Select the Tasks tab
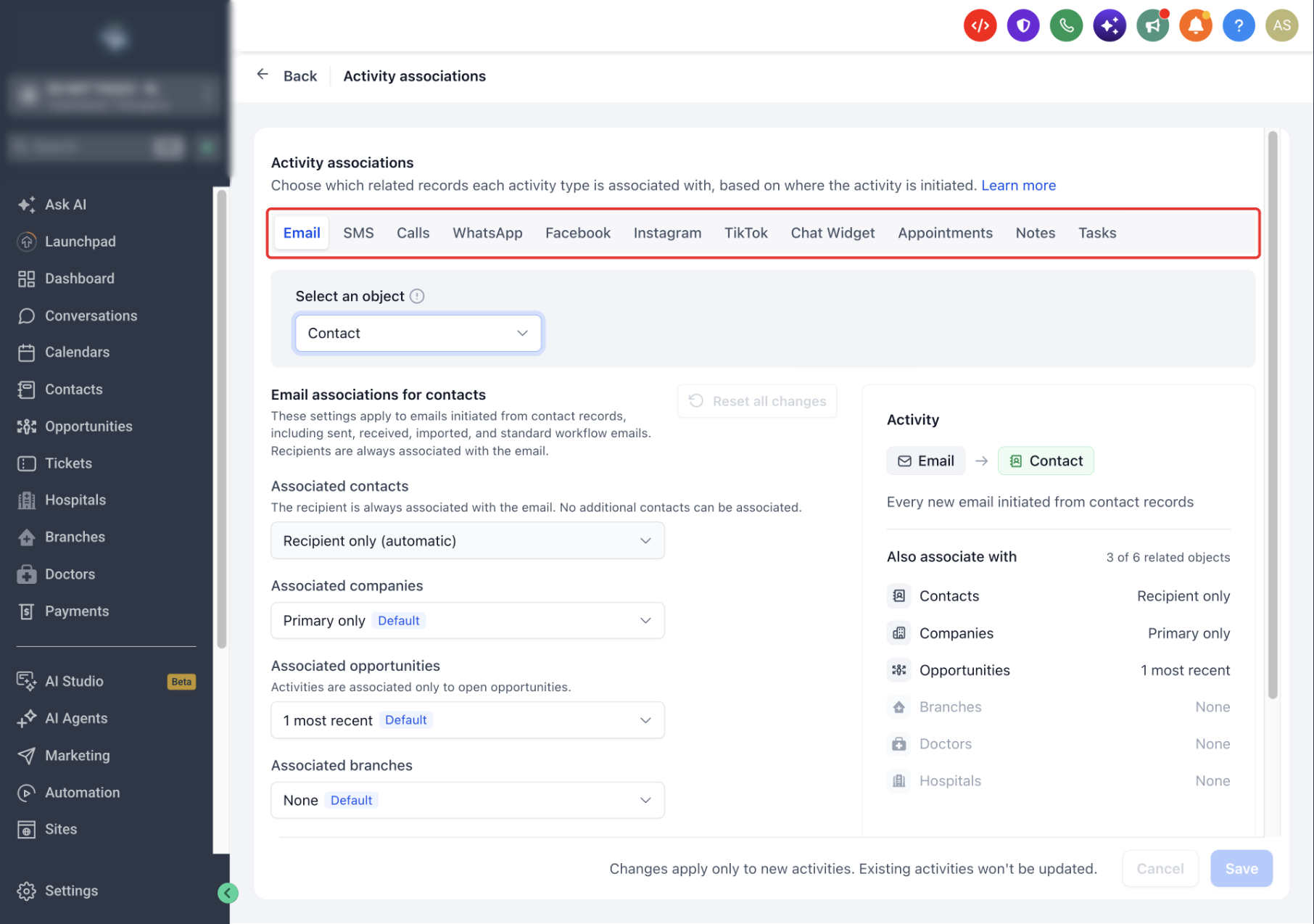This screenshot has width=1314, height=924. pos(1097,233)
